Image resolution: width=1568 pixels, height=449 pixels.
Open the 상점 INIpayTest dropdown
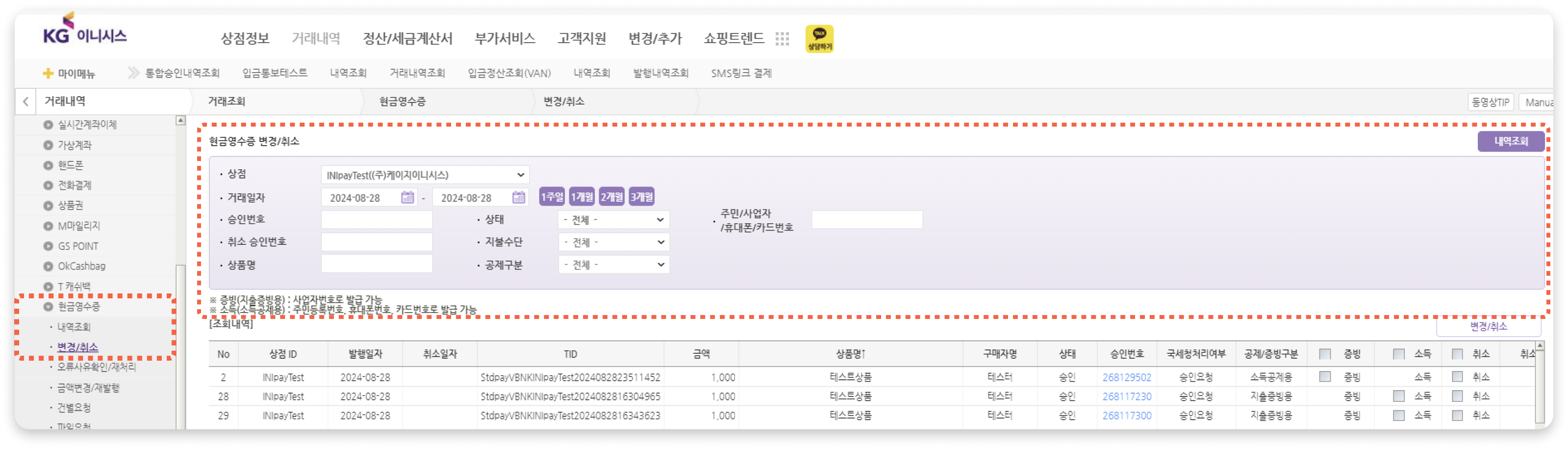[425, 175]
